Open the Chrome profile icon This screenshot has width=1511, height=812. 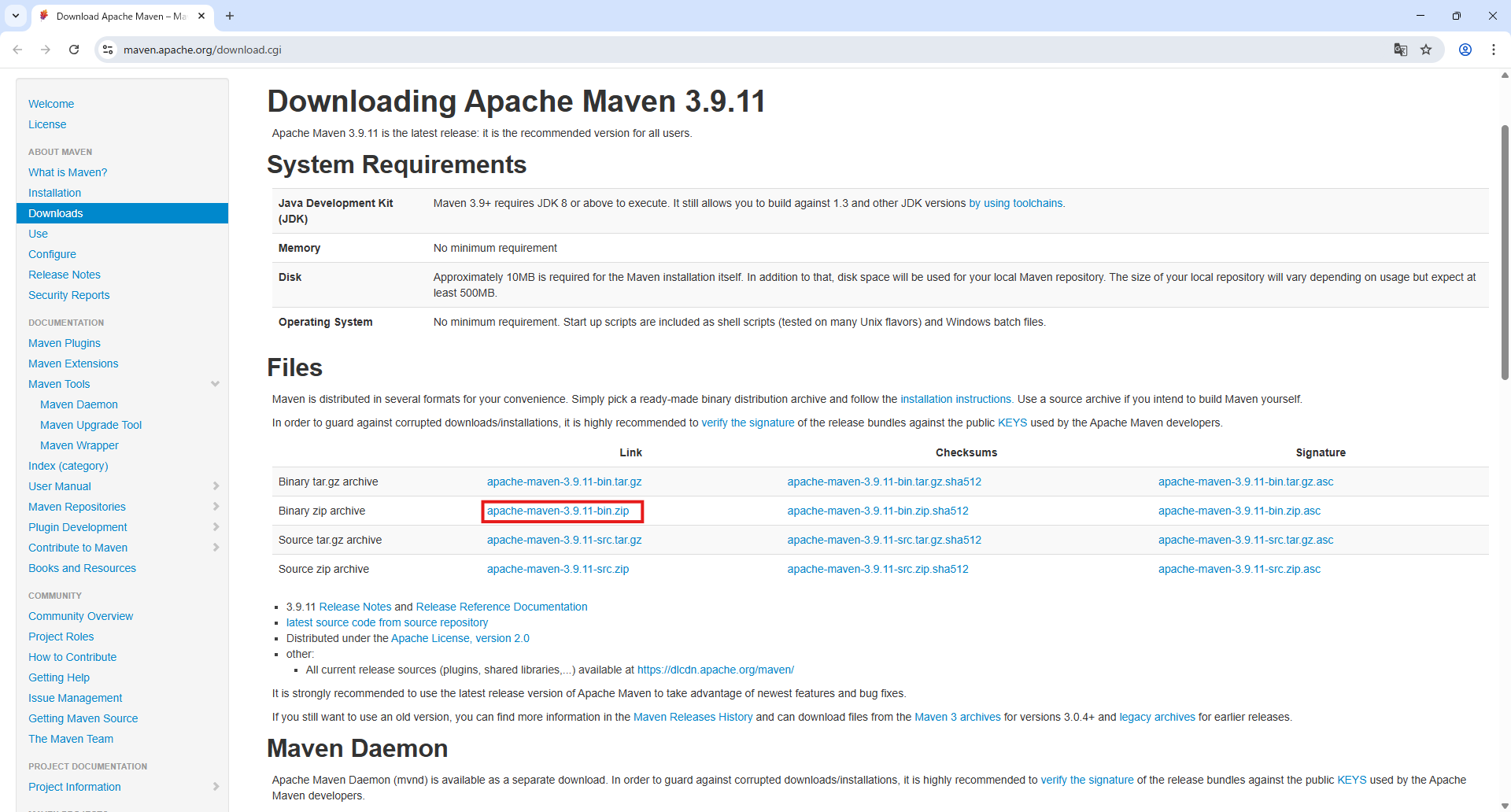tap(1465, 50)
